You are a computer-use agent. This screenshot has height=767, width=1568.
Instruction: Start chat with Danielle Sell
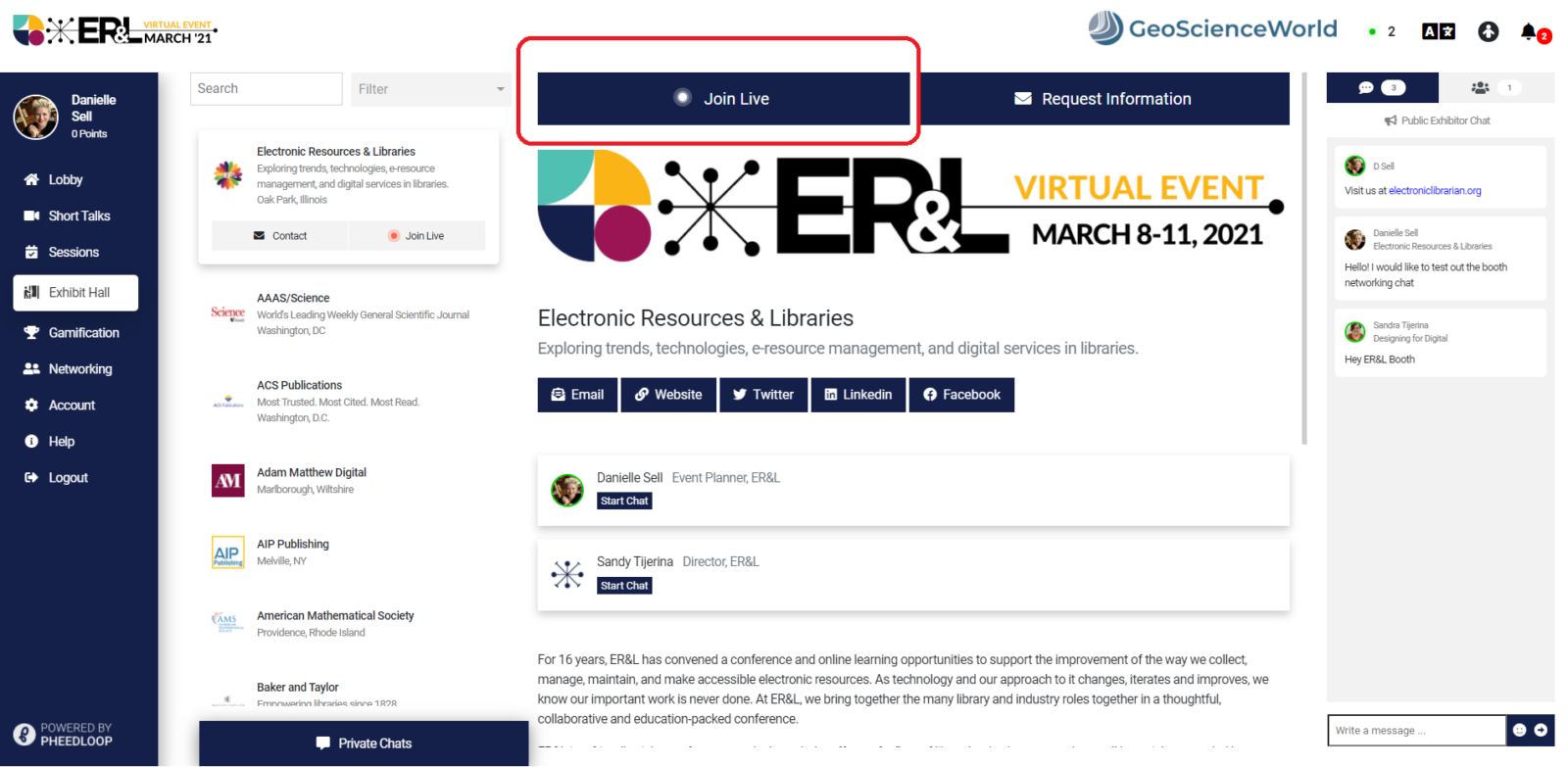point(624,501)
